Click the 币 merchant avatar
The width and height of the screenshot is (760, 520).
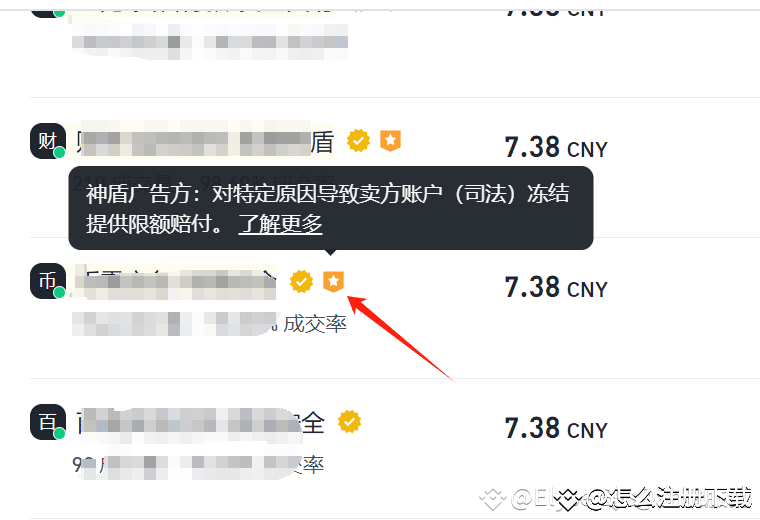point(48,281)
